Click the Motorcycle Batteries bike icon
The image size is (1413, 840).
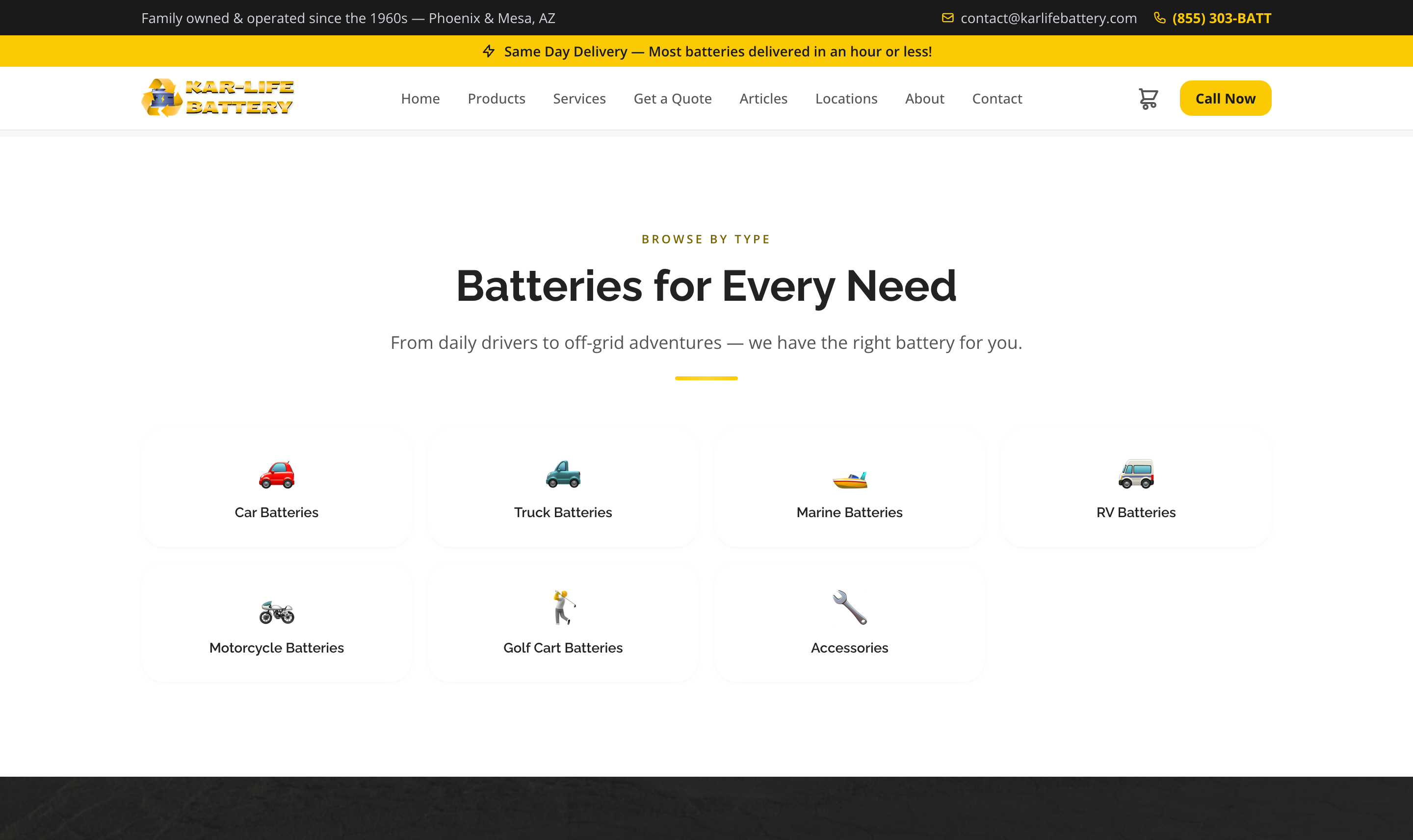(x=277, y=611)
